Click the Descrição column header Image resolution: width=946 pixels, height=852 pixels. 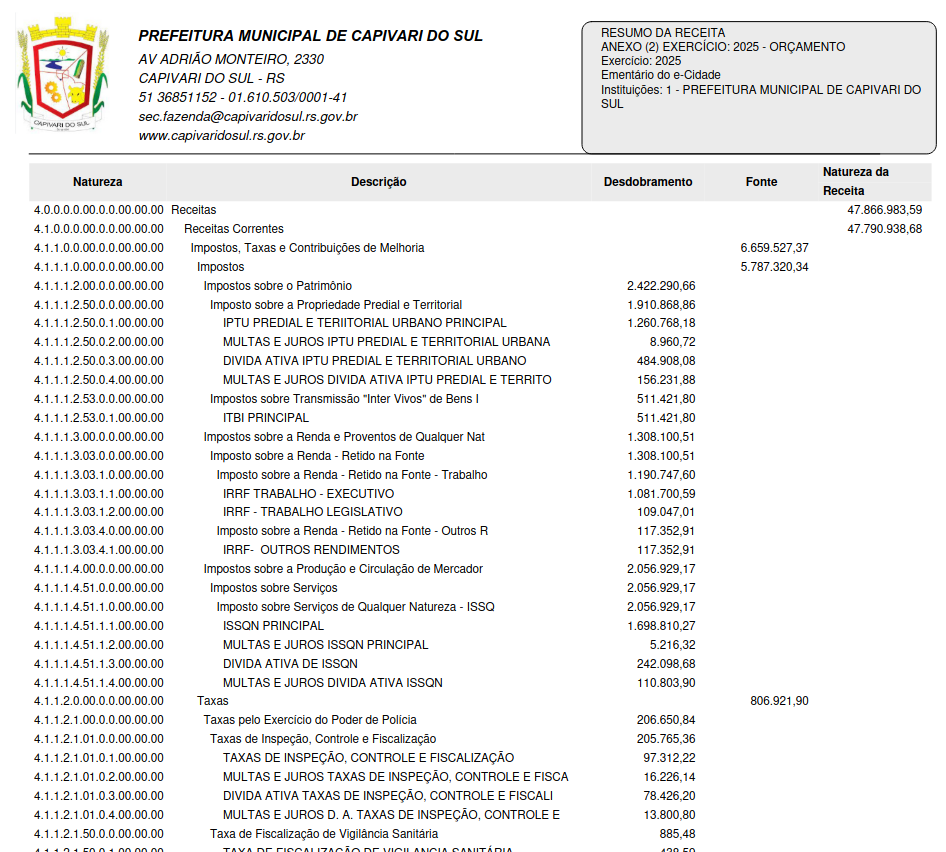pos(378,182)
